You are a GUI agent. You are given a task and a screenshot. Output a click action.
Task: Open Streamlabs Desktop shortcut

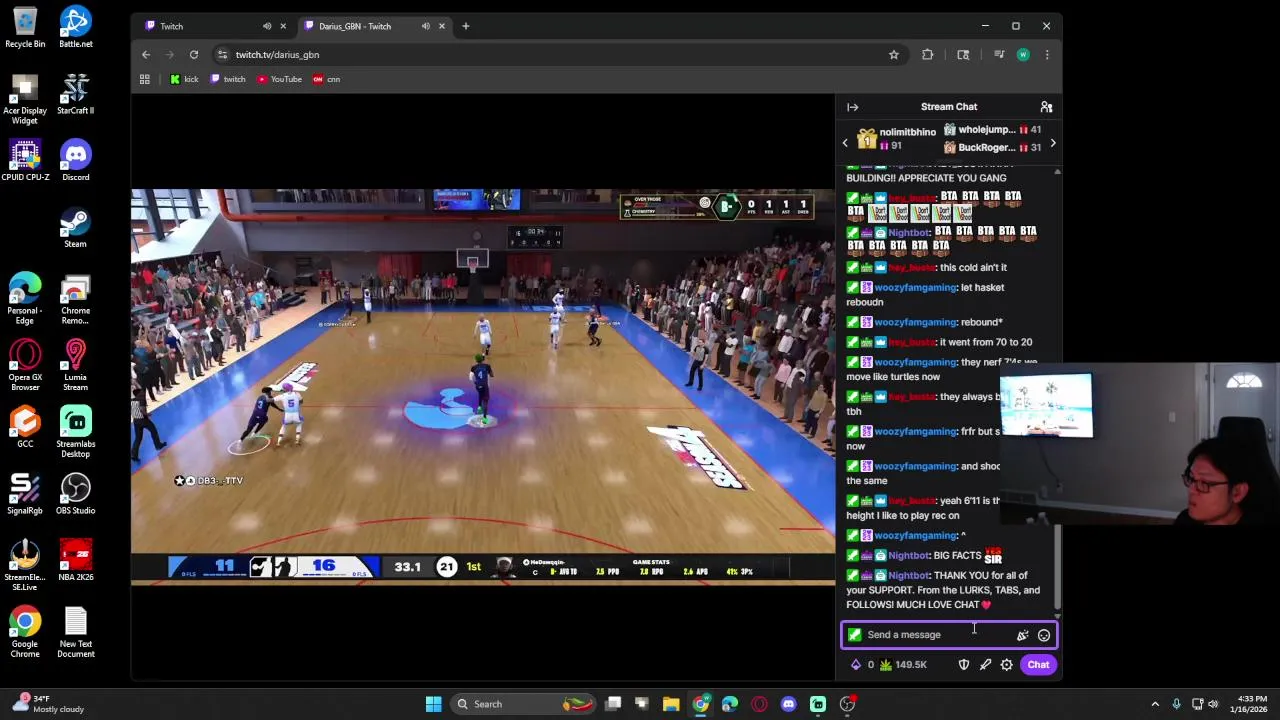click(75, 431)
